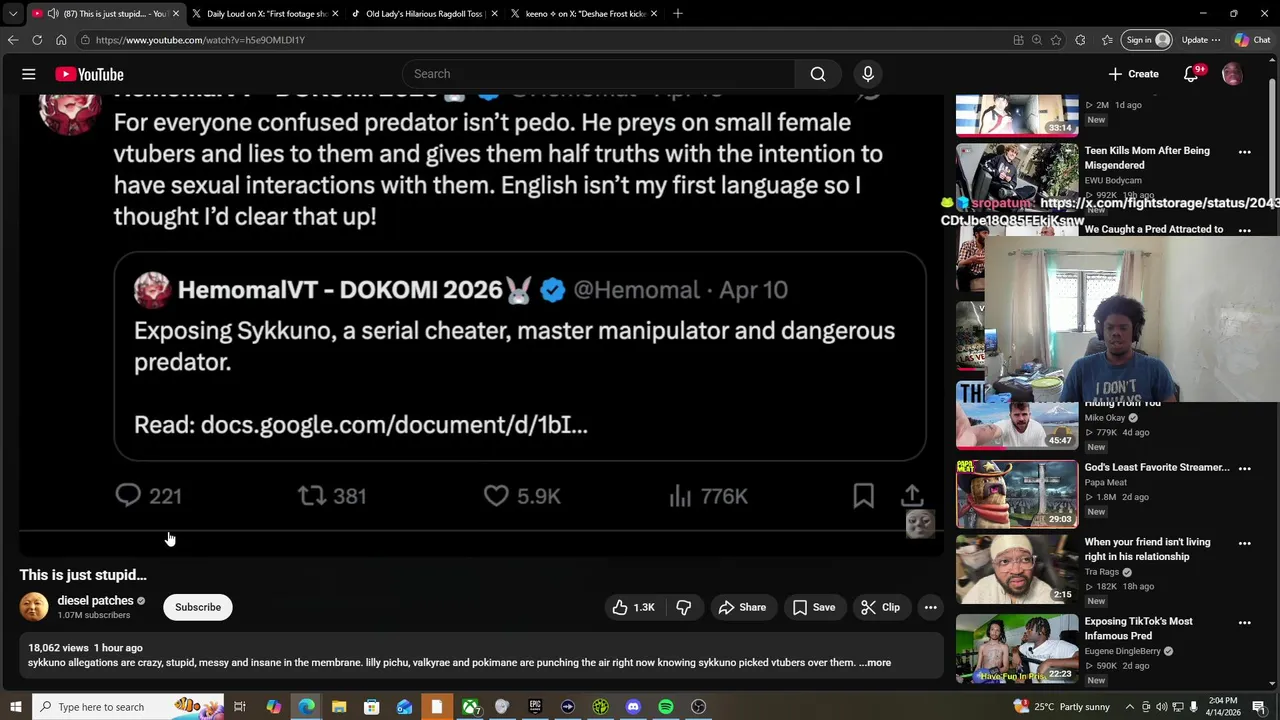Open the YouTube account avatar menu
The width and height of the screenshot is (1280, 720).
click(x=1232, y=74)
